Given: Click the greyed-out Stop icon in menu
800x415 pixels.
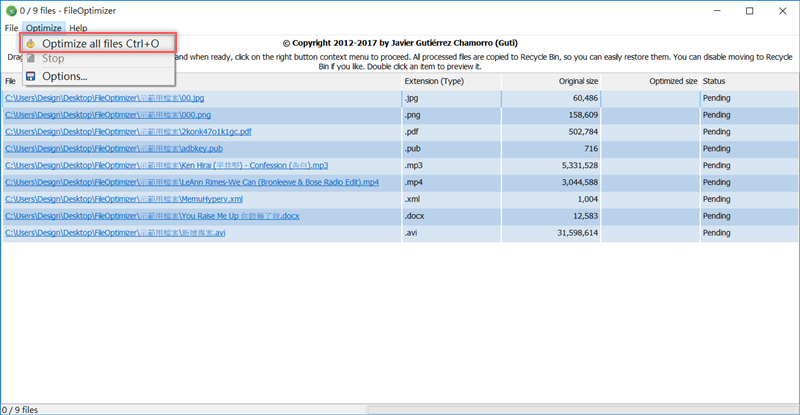Looking at the screenshot, I should pyautogui.click(x=31, y=59).
